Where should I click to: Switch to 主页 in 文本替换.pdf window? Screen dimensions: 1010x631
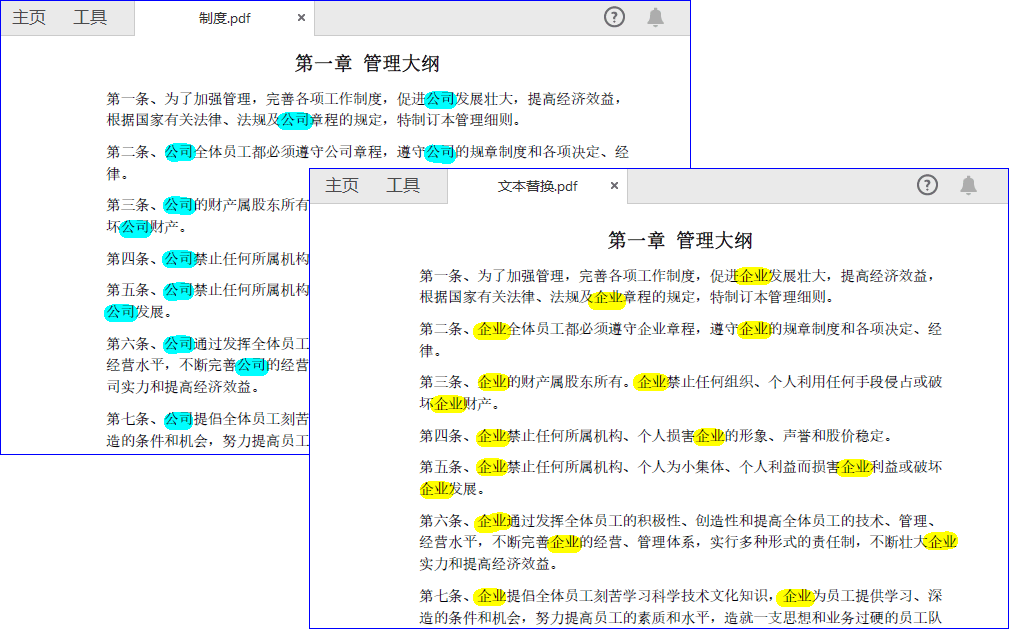click(341, 185)
